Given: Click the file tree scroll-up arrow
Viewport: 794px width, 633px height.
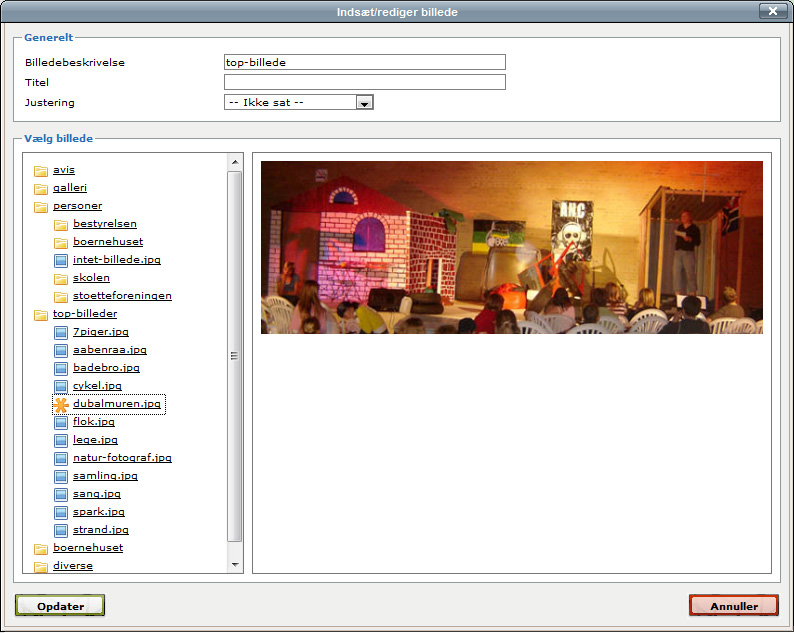Looking at the screenshot, I should (234, 163).
